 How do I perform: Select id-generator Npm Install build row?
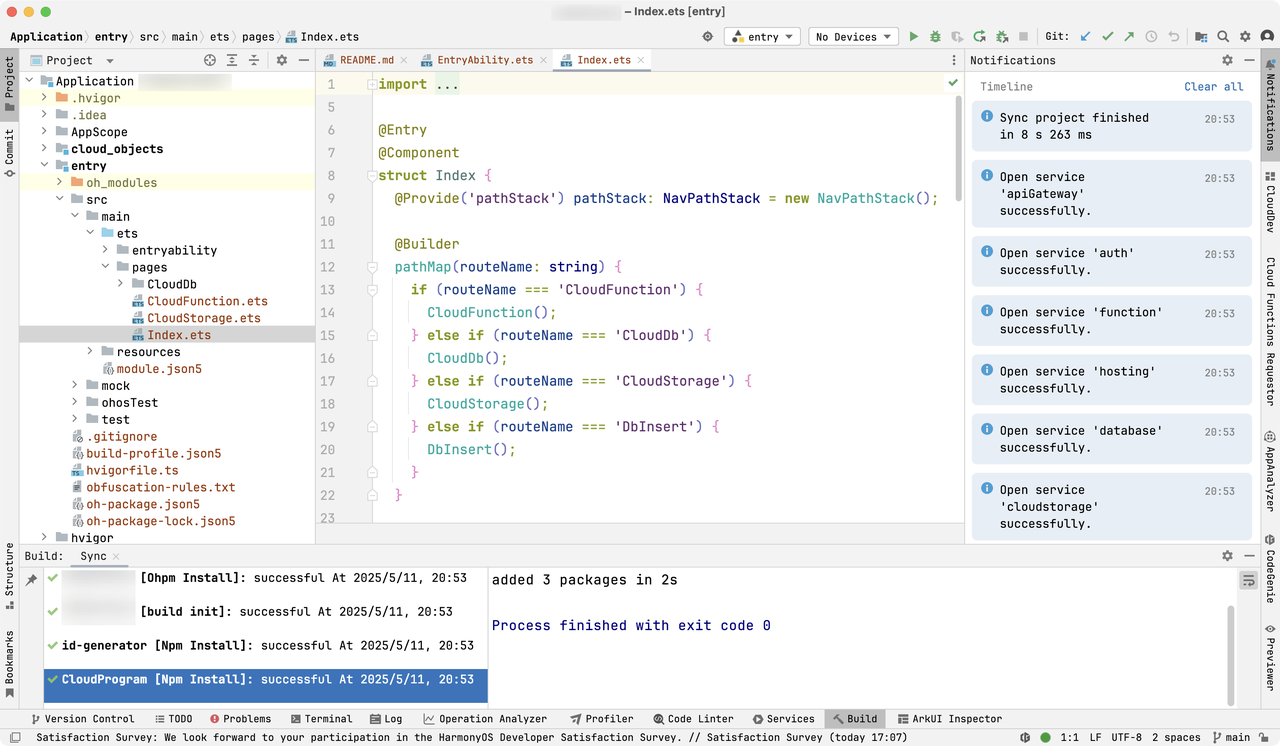[267, 645]
